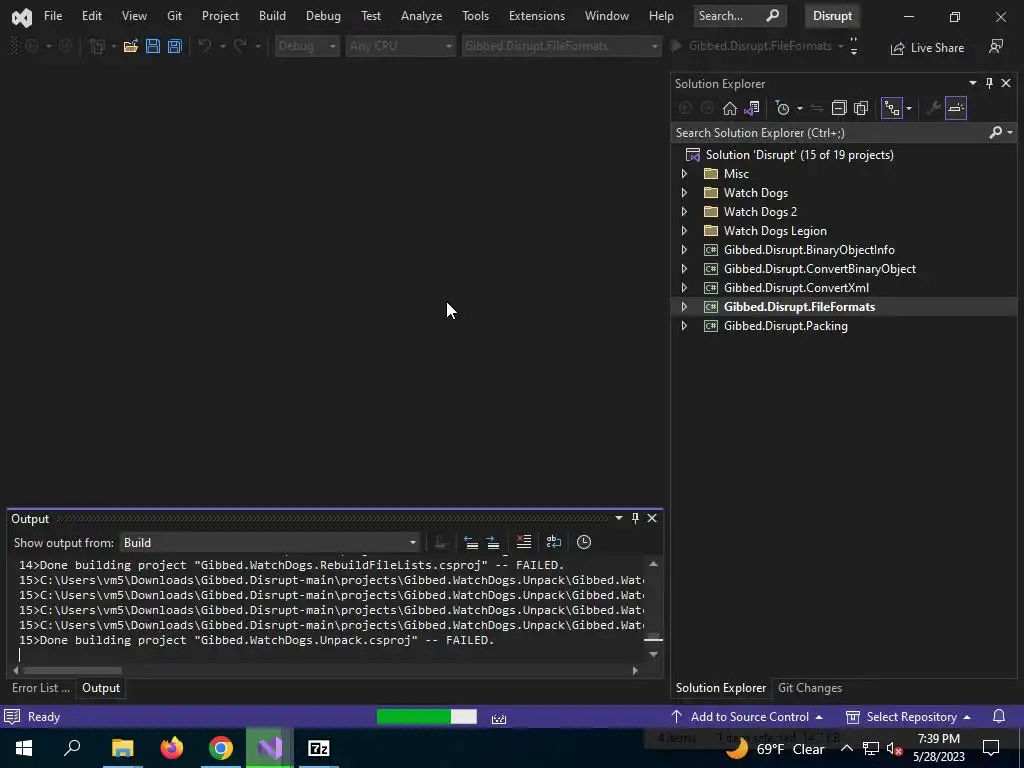Select Gibbed.Disrupt.Packing project

pos(786,325)
